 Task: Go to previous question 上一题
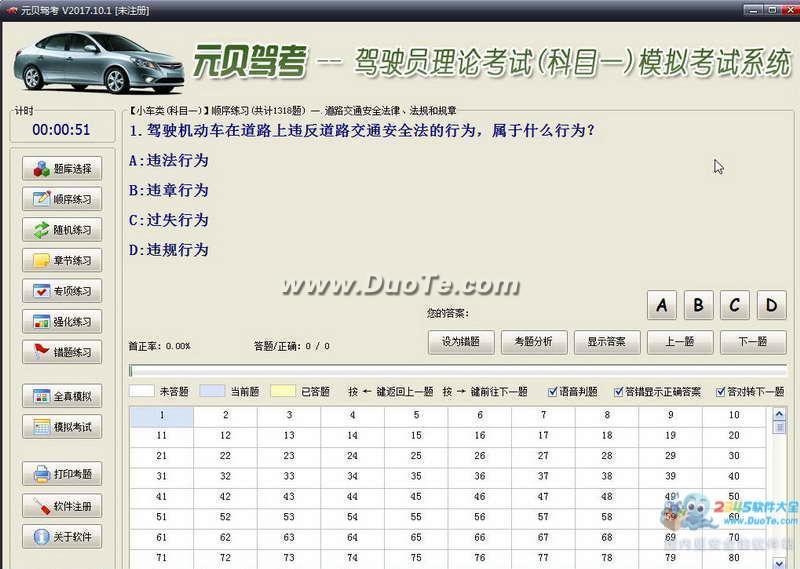(x=680, y=342)
